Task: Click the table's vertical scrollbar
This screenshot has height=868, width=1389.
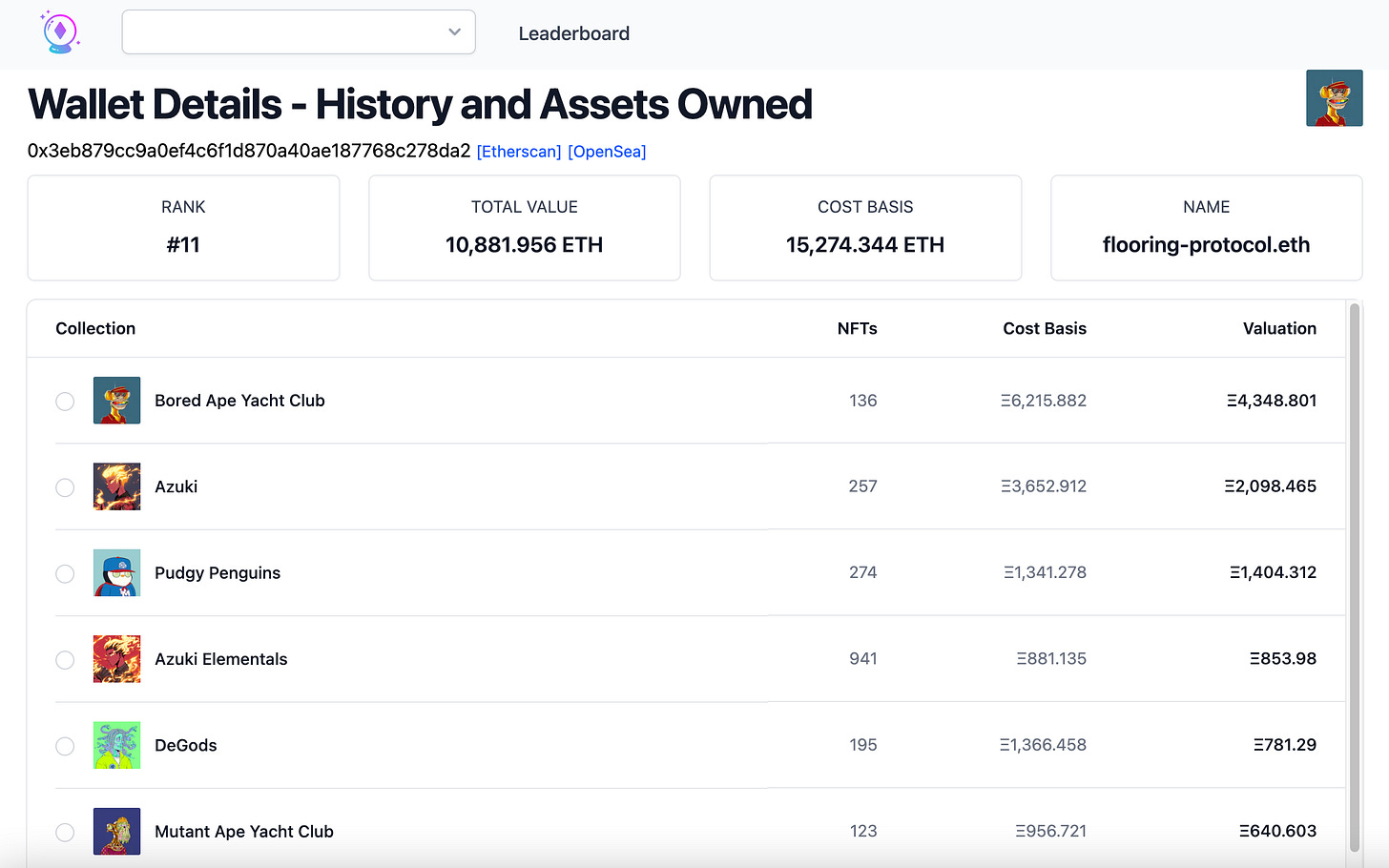Action: click(1354, 577)
